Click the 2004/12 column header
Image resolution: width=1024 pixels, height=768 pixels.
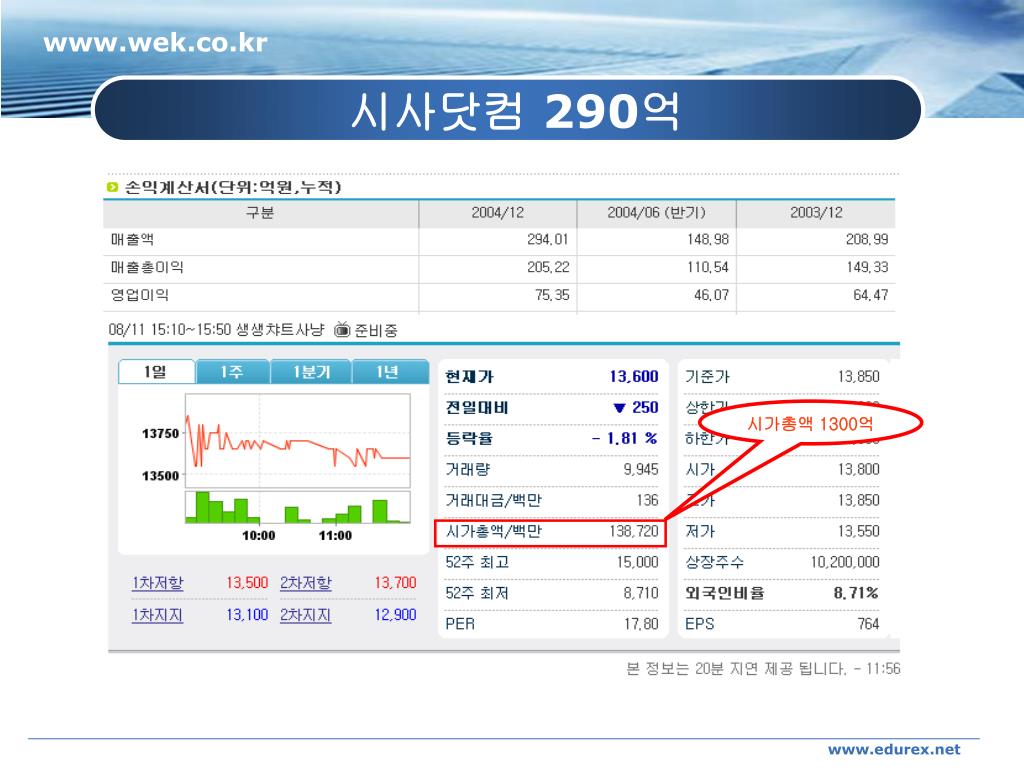click(498, 213)
